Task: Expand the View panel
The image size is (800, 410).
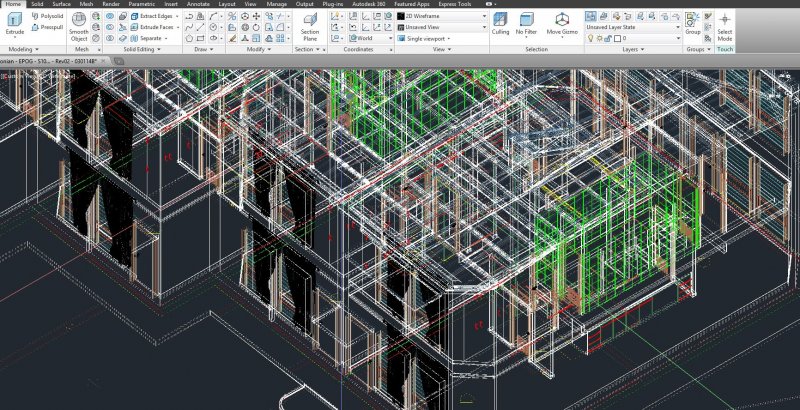Action: [x=442, y=49]
